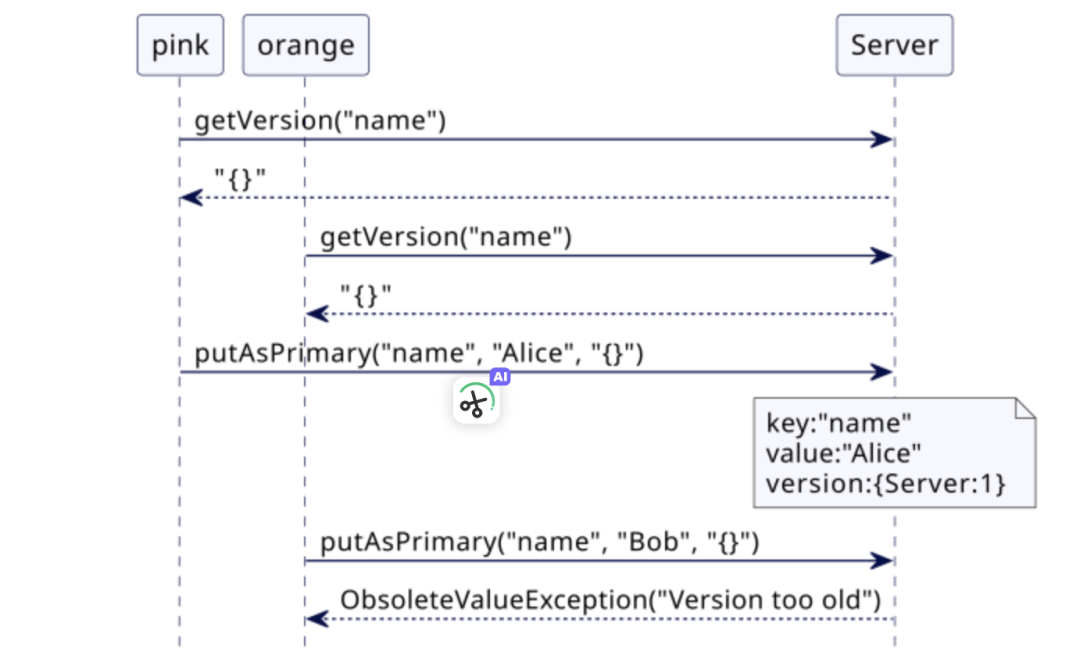This screenshot has height=666, width=1080.
Task: Click the arrowhead of the first getVersion arrow
Action: coord(882,140)
